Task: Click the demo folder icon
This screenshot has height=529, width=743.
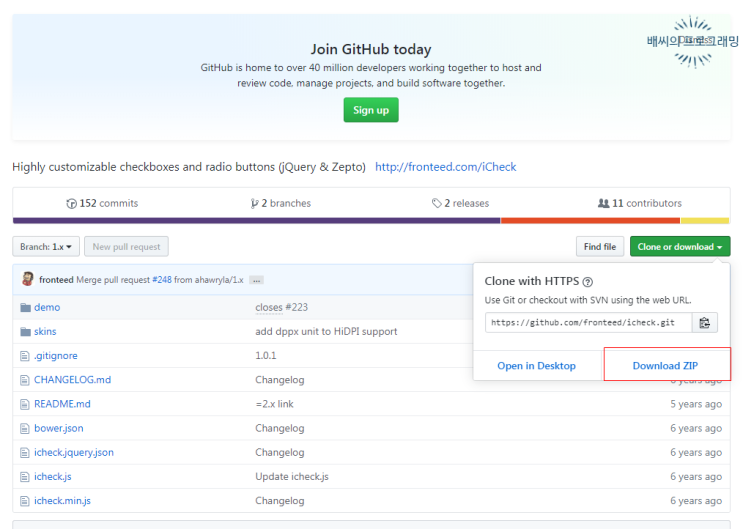Action: 26,308
